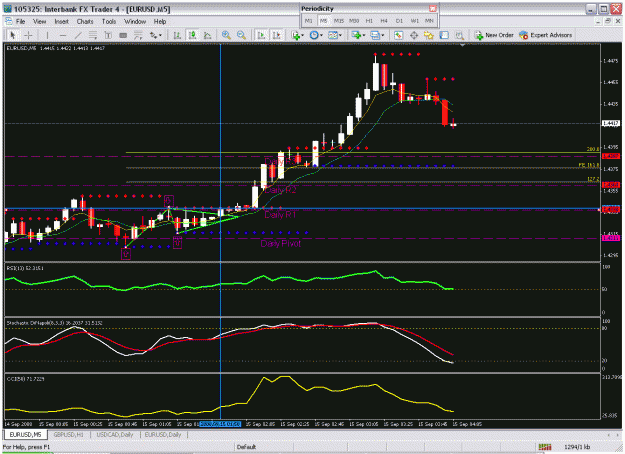Click the profiles icon
The image size is (625, 454).
[375, 35]
